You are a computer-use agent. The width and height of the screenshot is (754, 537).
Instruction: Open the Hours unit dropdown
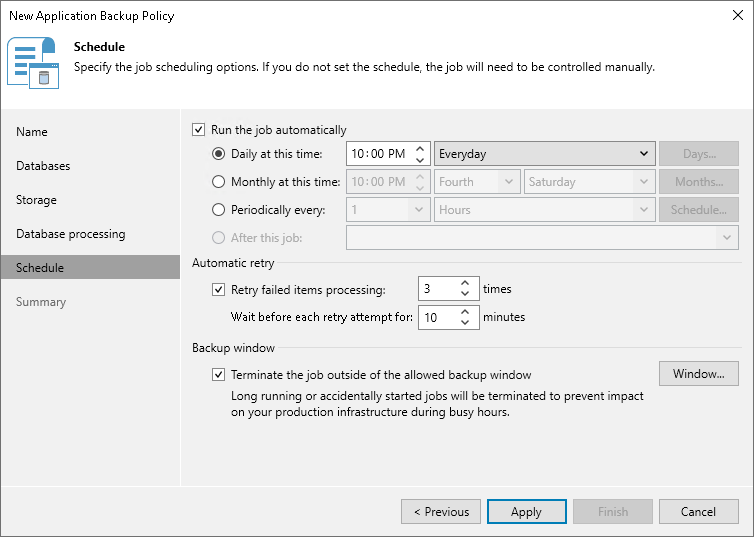coord(544,210)
